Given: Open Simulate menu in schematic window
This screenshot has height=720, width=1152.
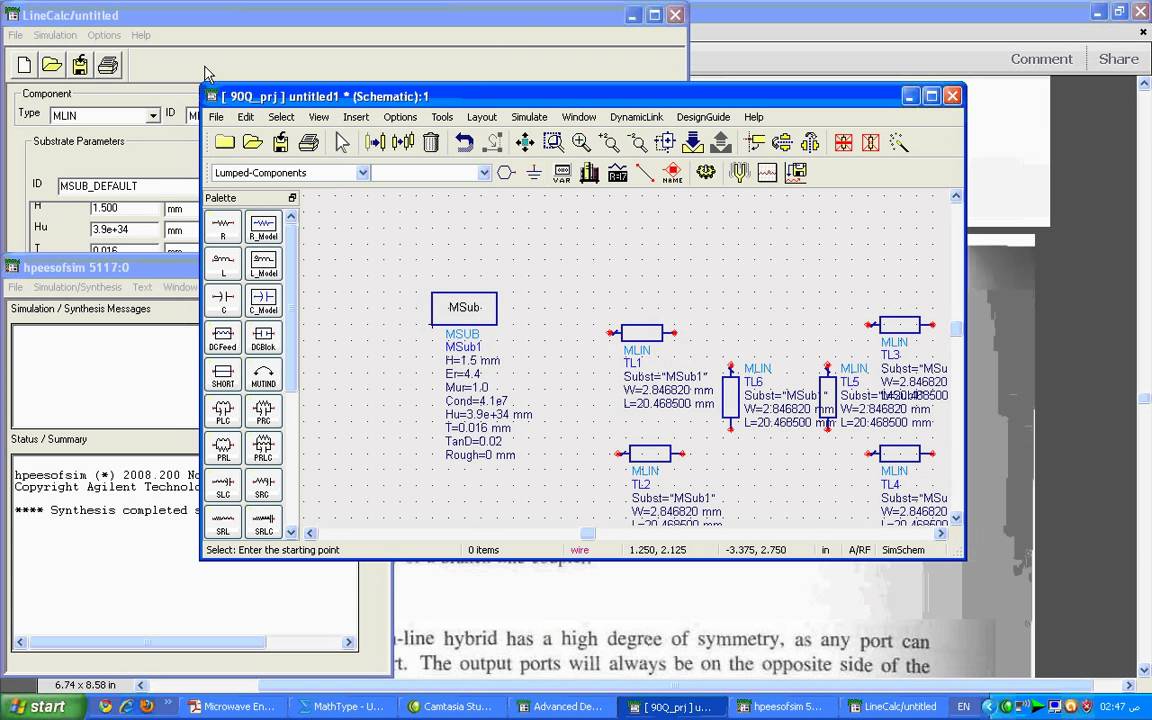Looking at the screenshot, I should tap(529, 117).
